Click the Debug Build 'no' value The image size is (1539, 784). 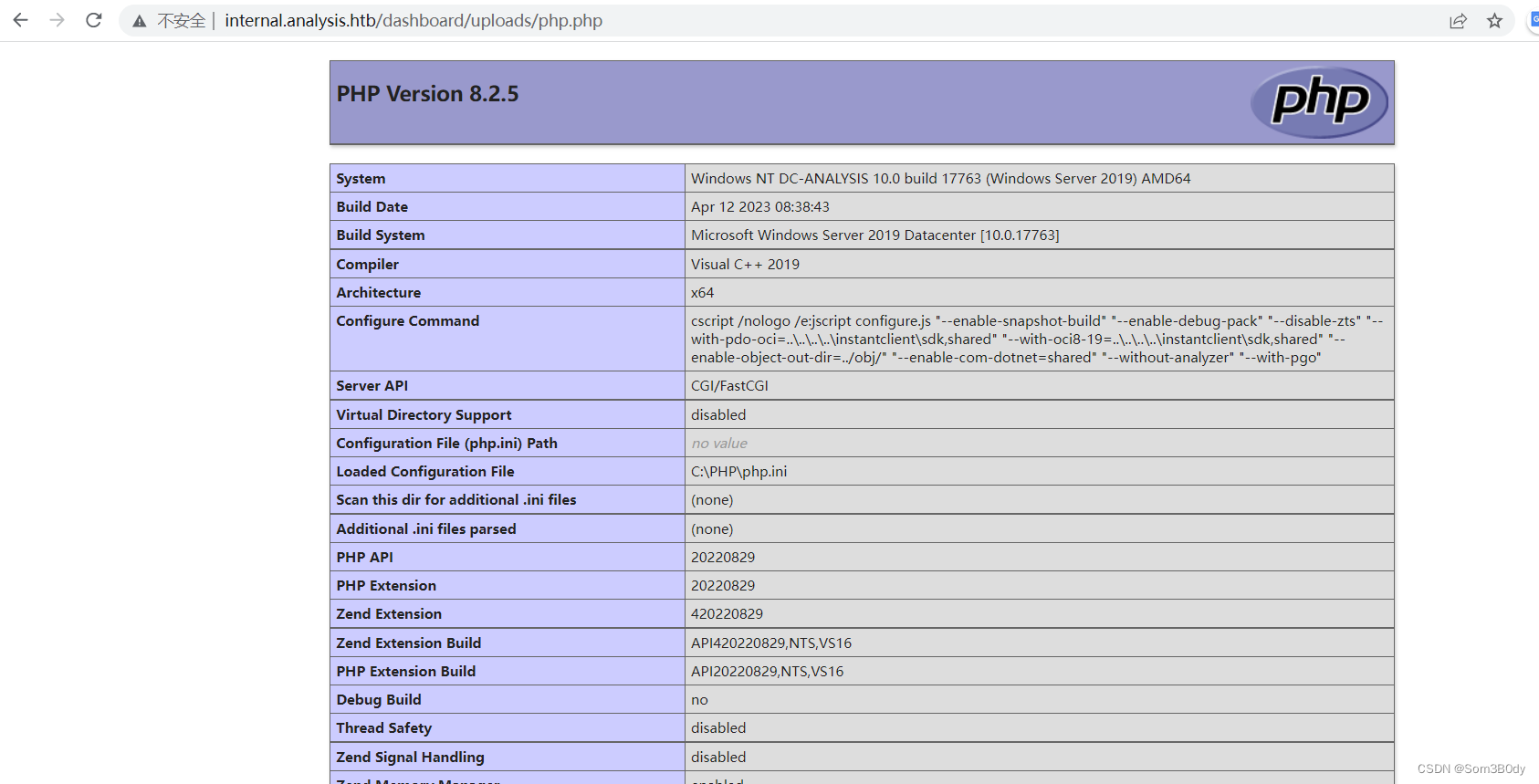point(699,700)
